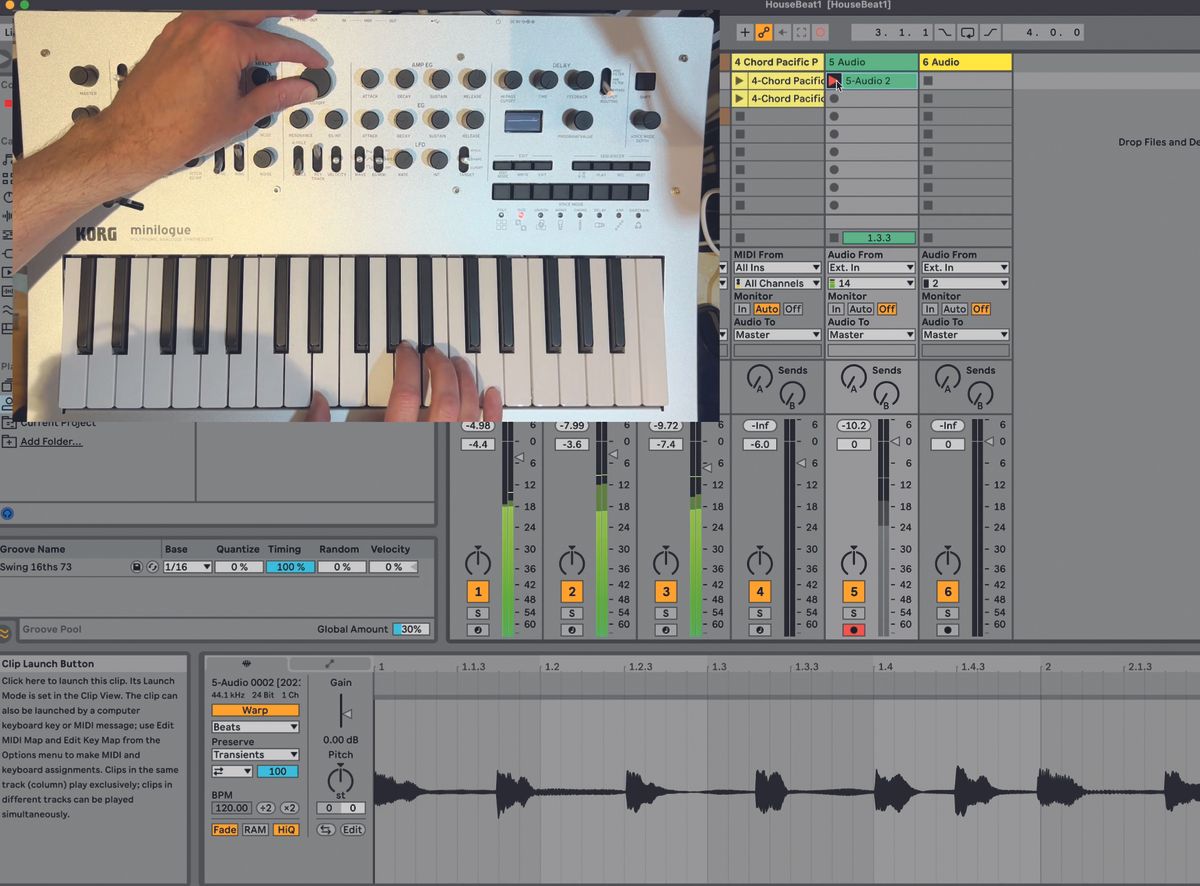Arm track 6 for recording
The width and height of the screenshot is (1200, 886).
coord(948,631)
